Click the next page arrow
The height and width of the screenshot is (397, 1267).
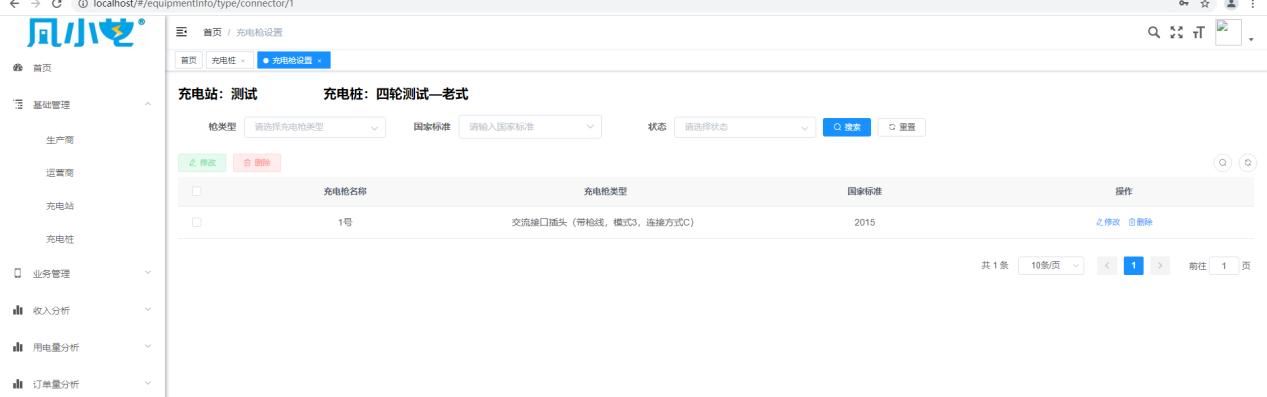click(1160, 265)
